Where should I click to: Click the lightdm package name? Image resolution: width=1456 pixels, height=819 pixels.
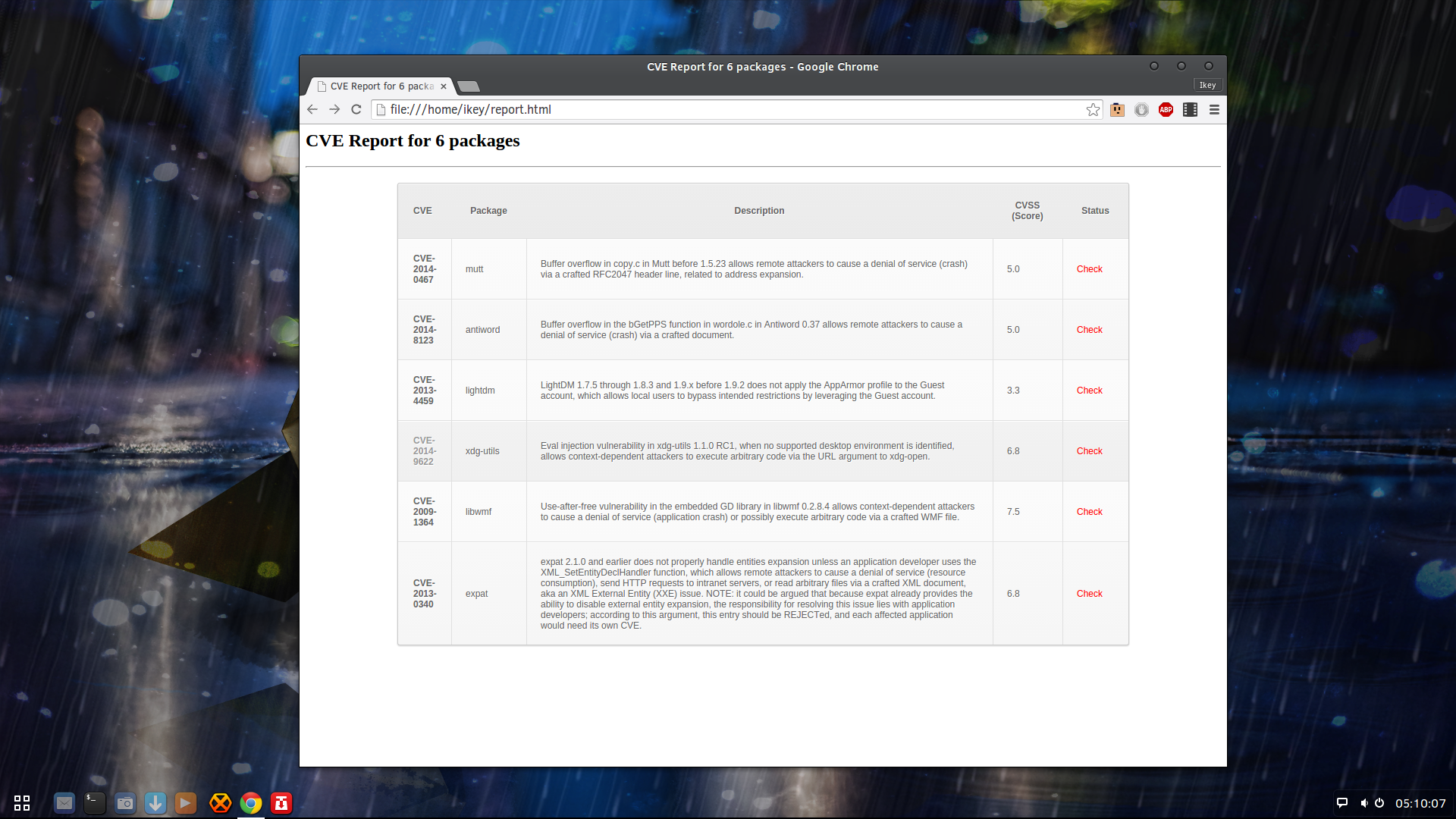tap(480, 391)
